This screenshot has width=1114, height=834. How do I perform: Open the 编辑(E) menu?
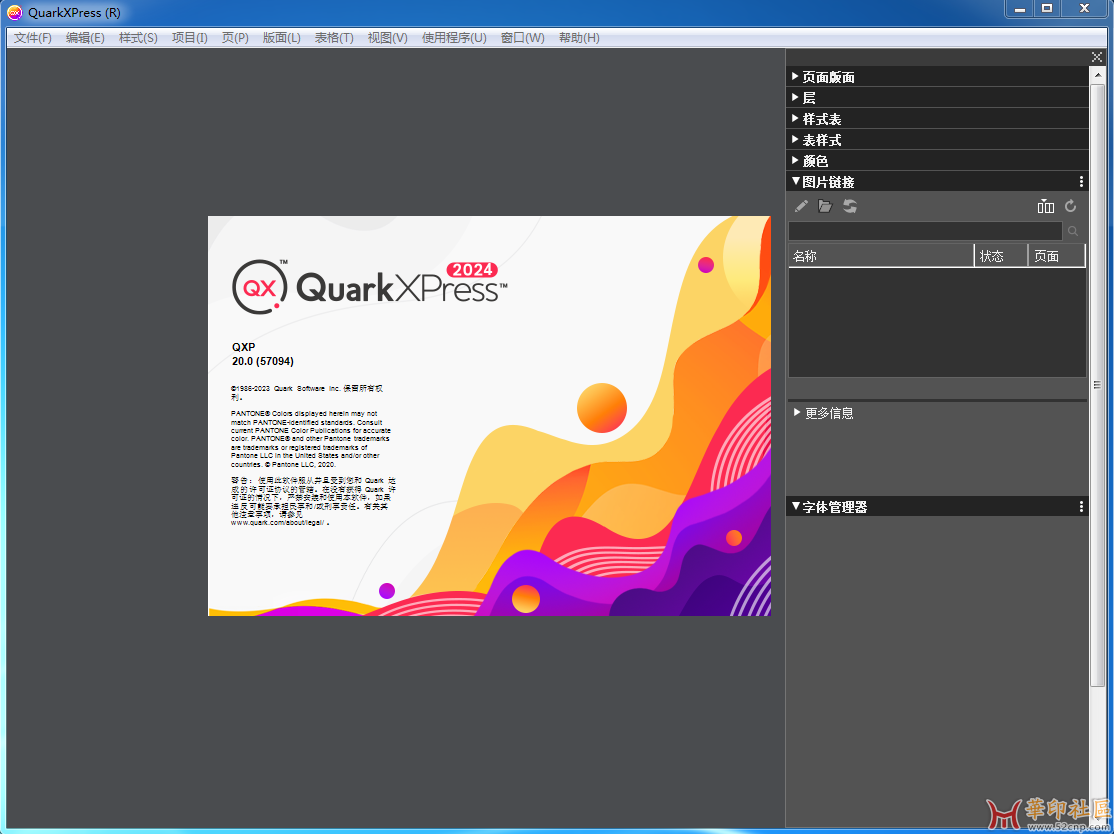tap(85, 38)
